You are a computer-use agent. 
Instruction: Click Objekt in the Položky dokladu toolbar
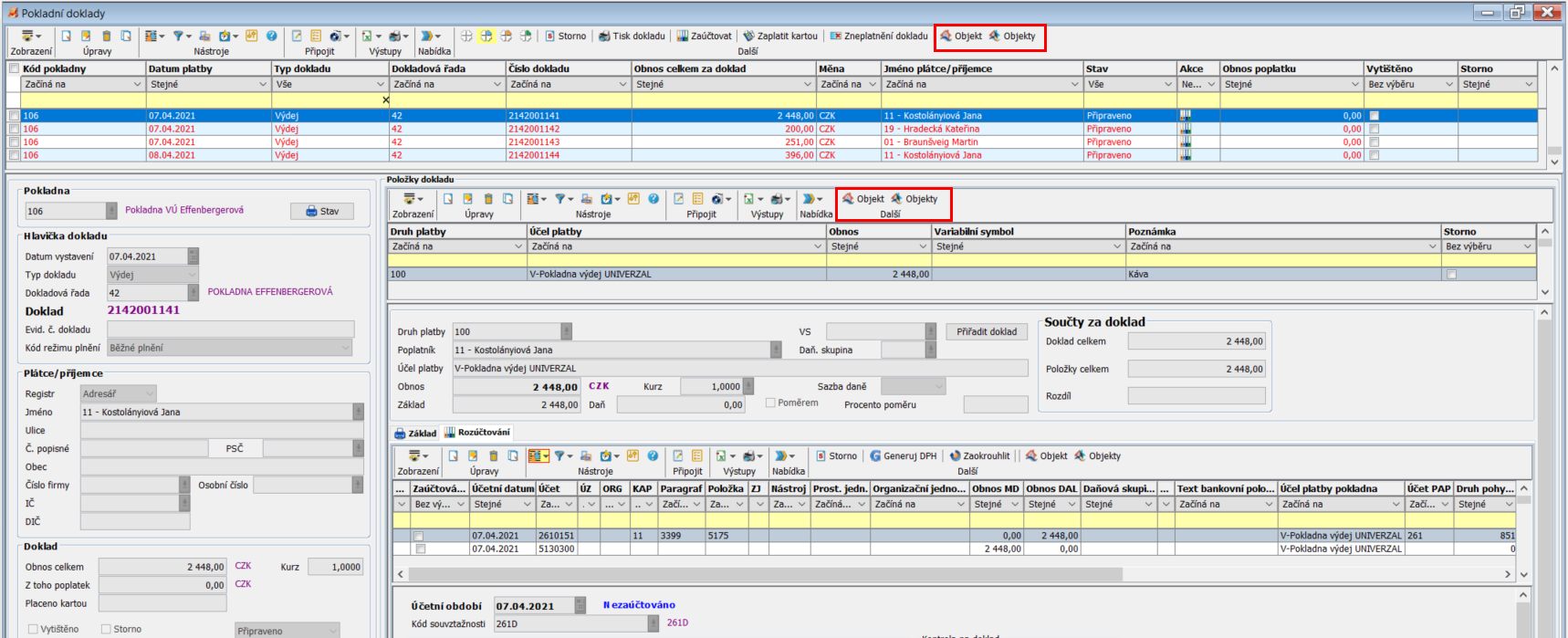coord(862,199)
